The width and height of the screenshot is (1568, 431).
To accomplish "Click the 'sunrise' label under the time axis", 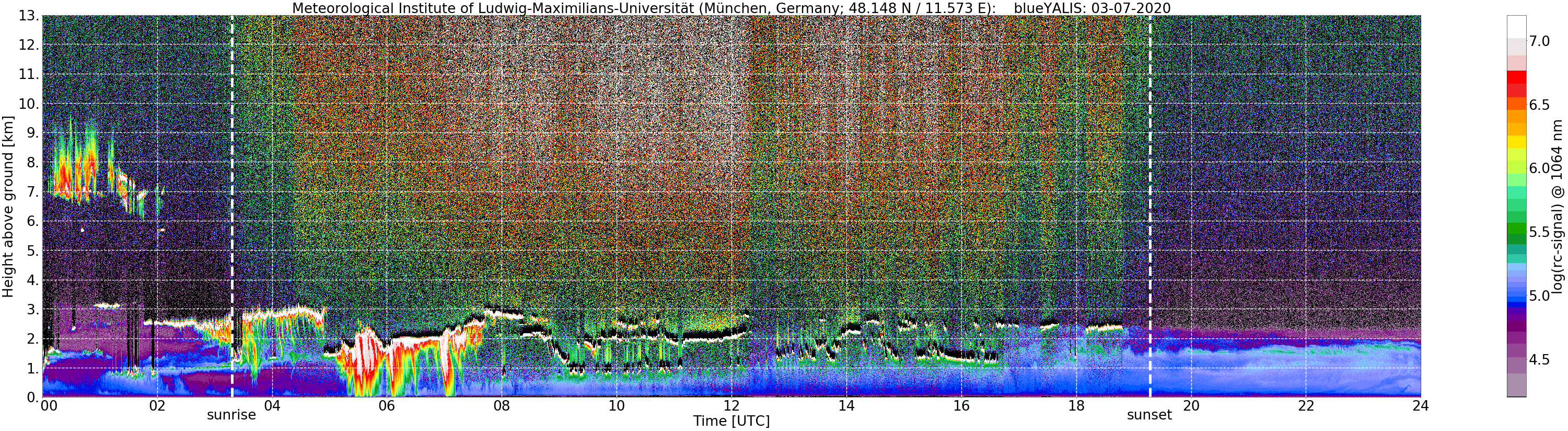I will click(x=231, y=415).
